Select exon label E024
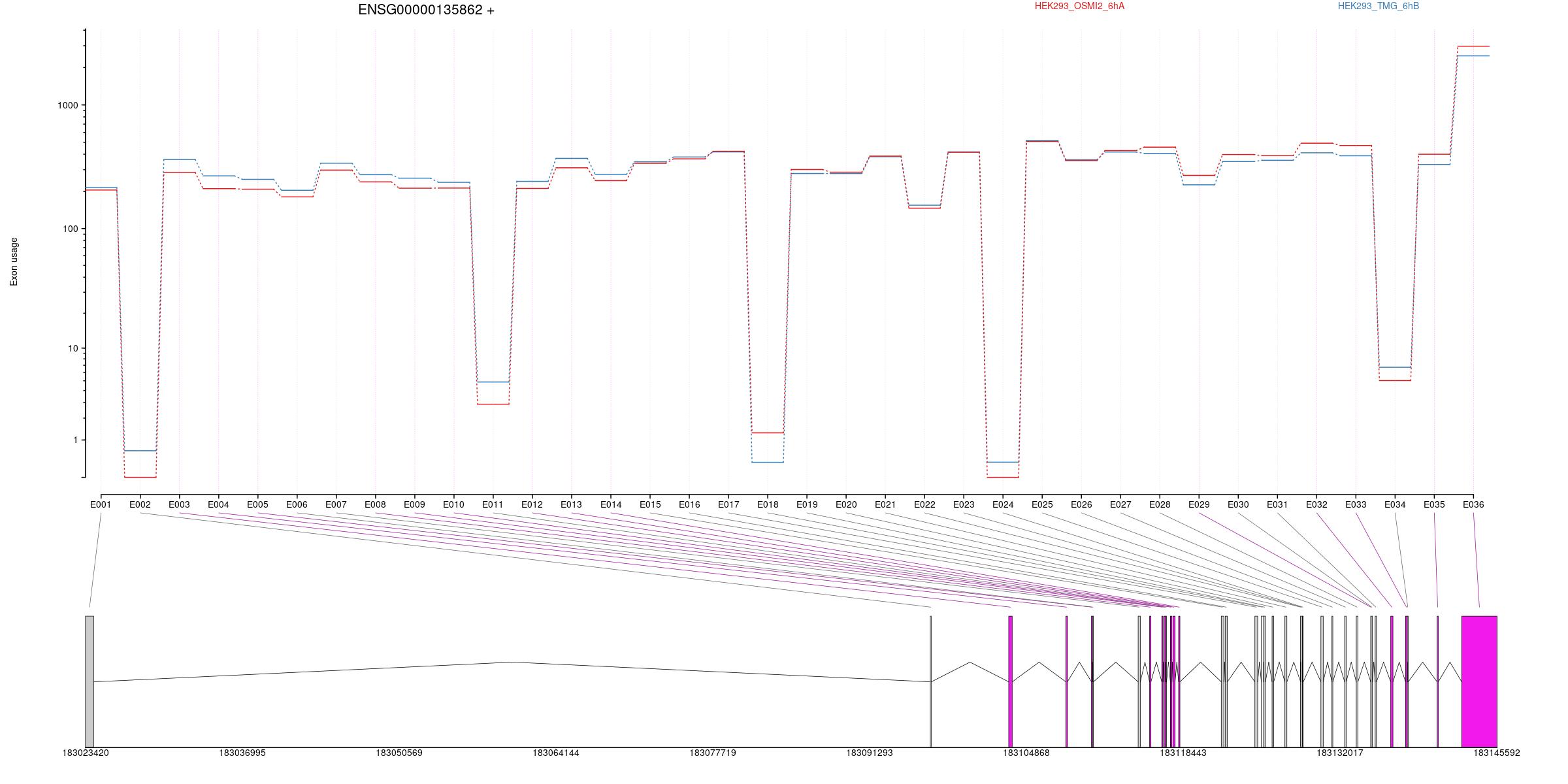 (1003, 504)
